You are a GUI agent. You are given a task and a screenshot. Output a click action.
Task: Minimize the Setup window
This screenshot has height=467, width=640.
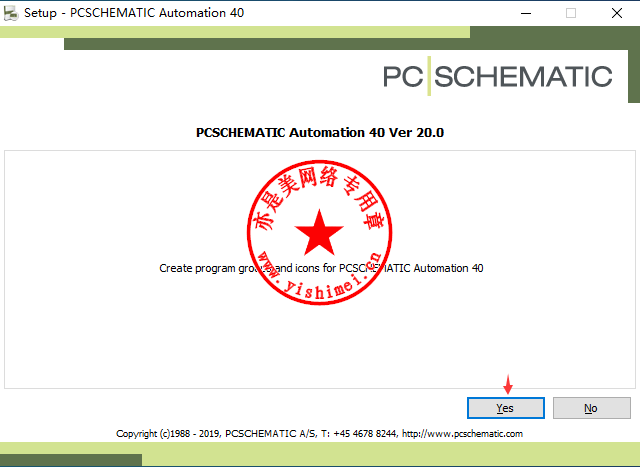[526, 13]
